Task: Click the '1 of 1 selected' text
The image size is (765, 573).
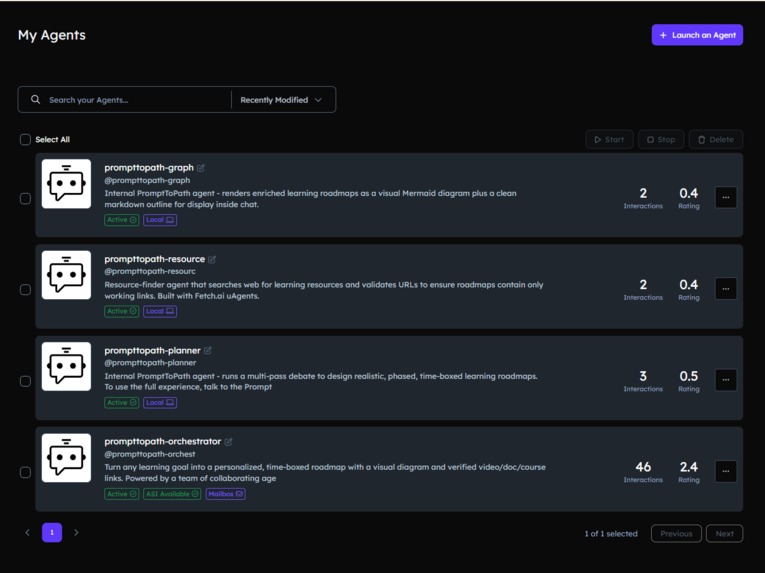Action: pos(611,534)
